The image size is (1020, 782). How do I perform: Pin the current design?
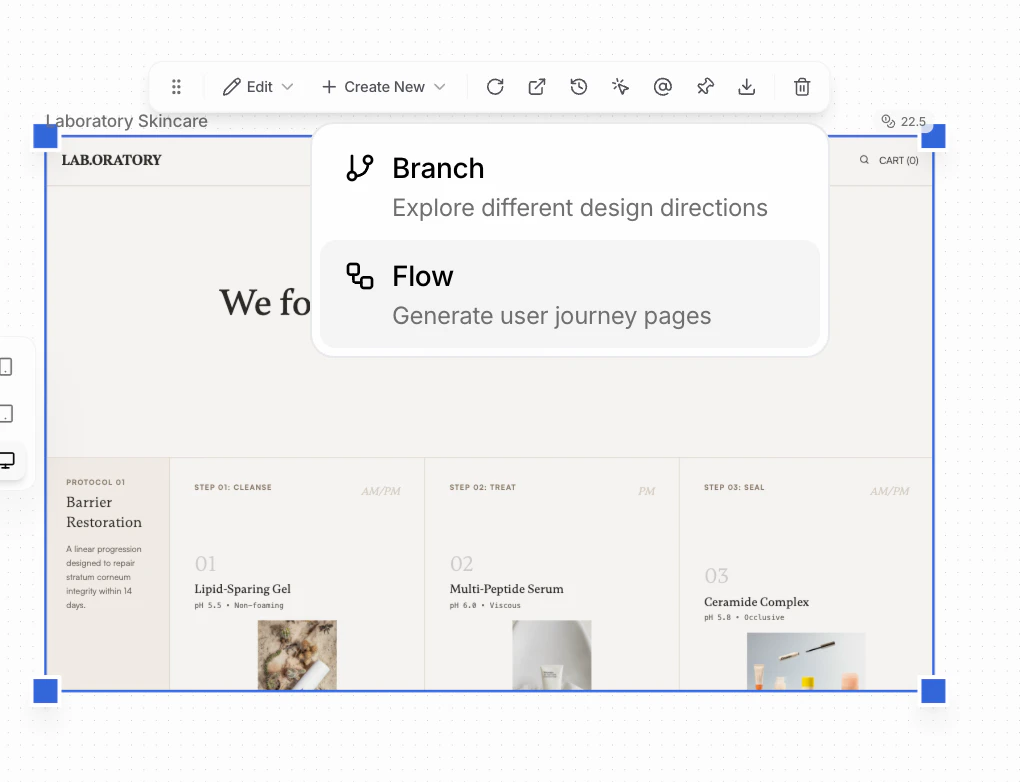[704, 87]
